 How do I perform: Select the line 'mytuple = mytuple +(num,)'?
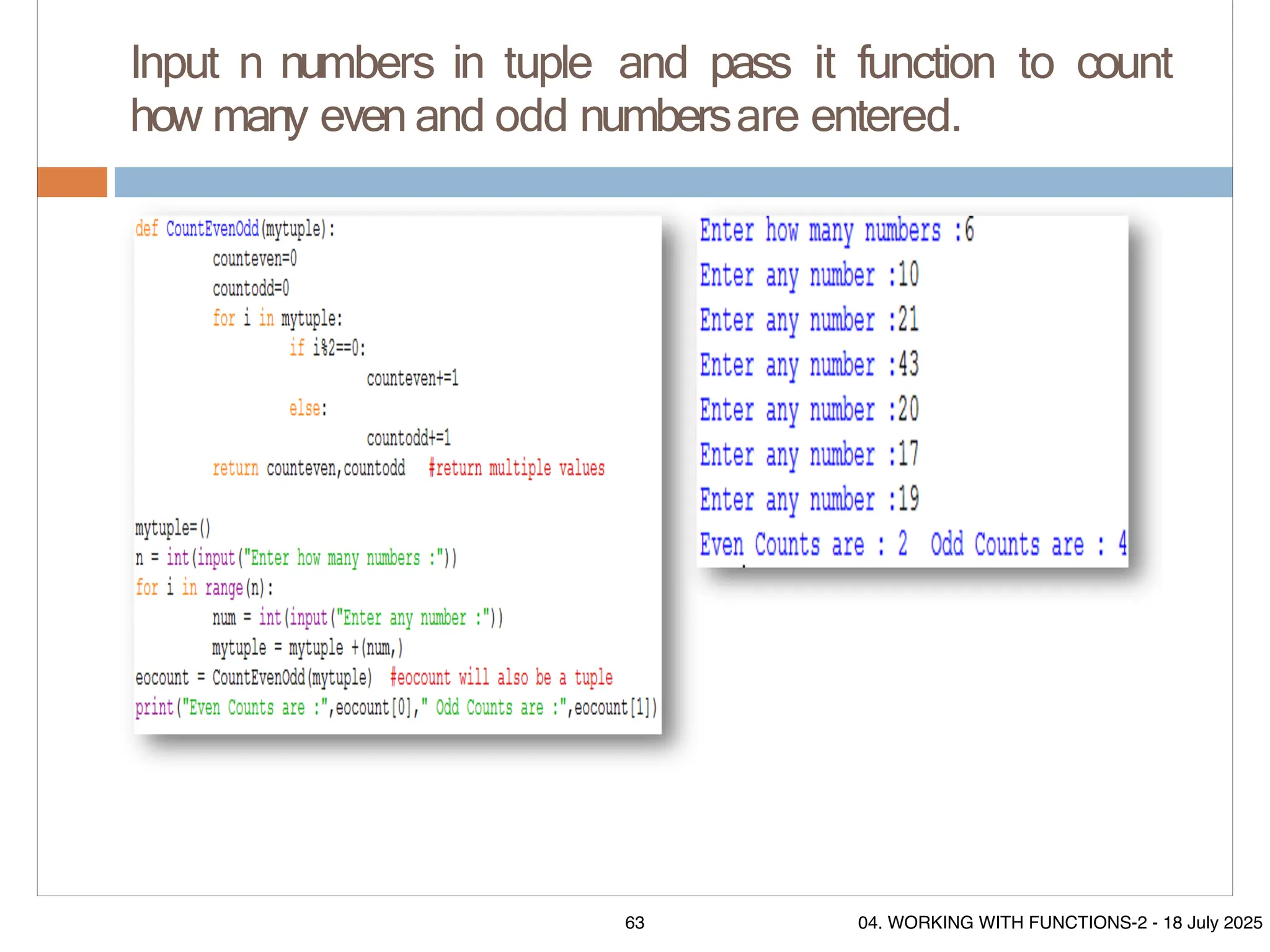pos(308,648)
